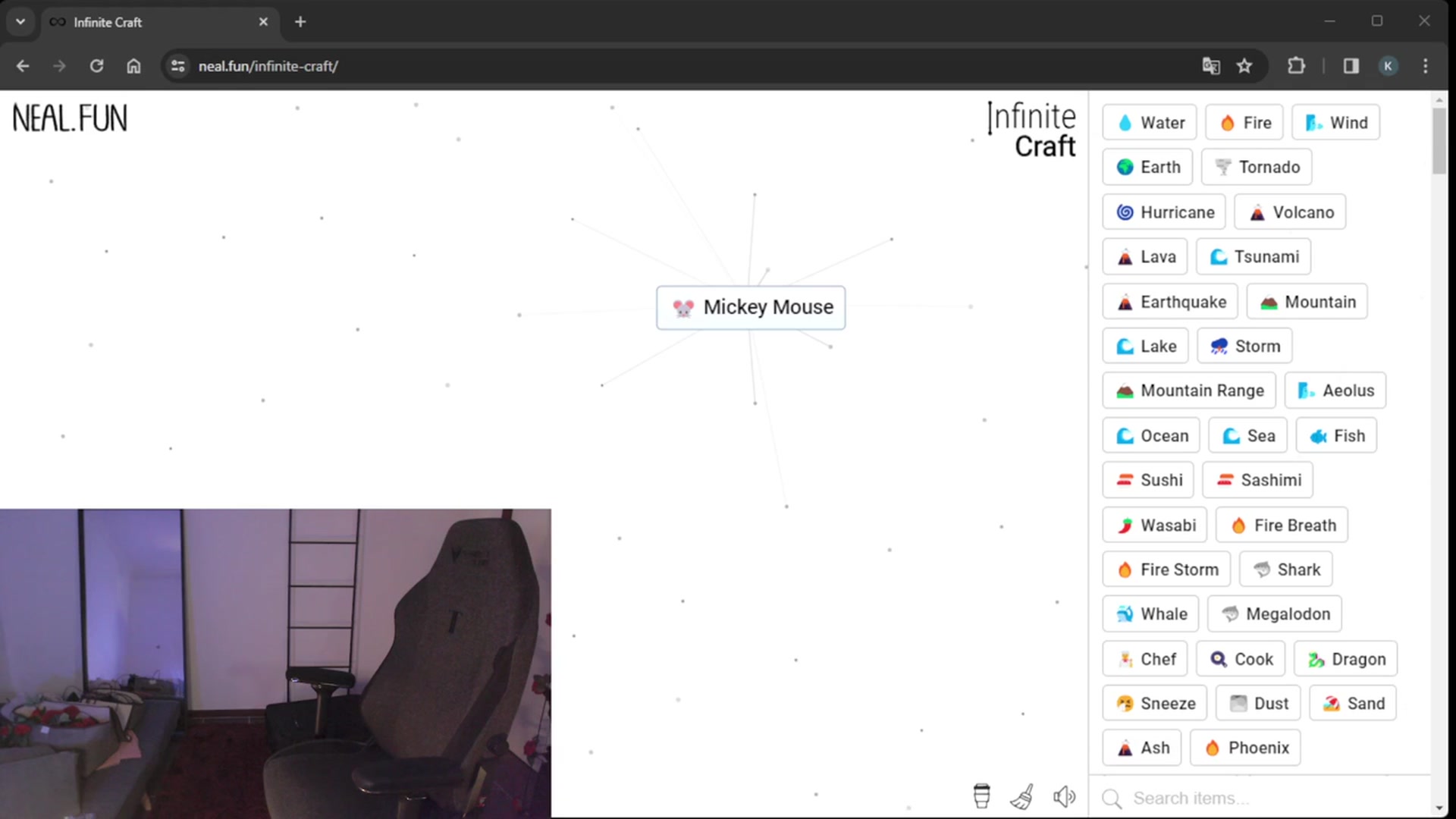Pick the Wind element chip

tap(1336, 123)
